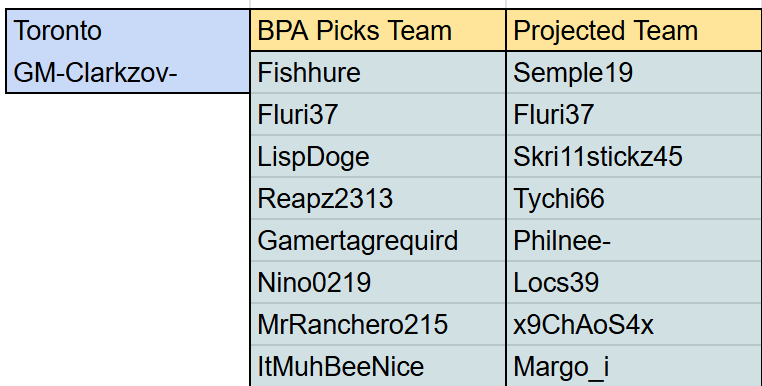This screenshot has height=386, width=762.
Task: Select the Margo_i cell
Action: (x=634, y=366)
